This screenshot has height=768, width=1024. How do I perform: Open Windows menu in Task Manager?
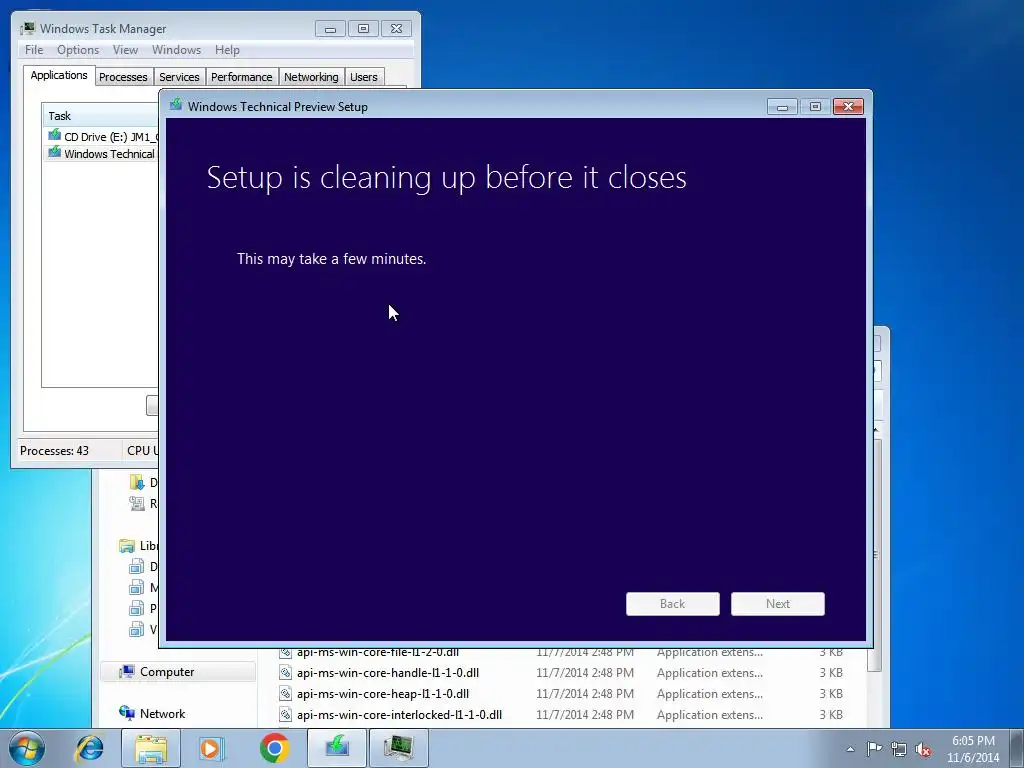(176, 50)
